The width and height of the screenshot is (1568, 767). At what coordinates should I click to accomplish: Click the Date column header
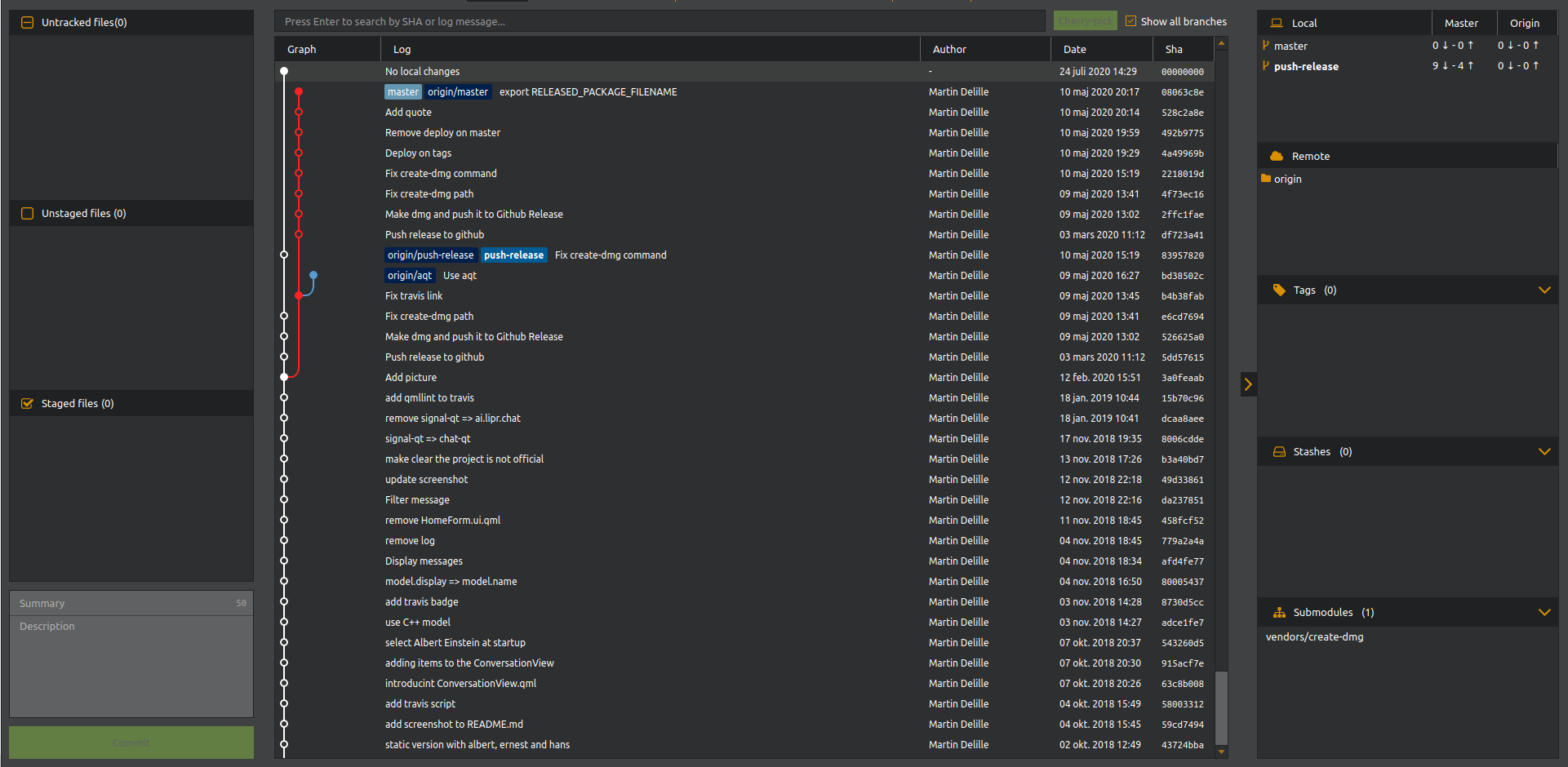click(1074, 49)
